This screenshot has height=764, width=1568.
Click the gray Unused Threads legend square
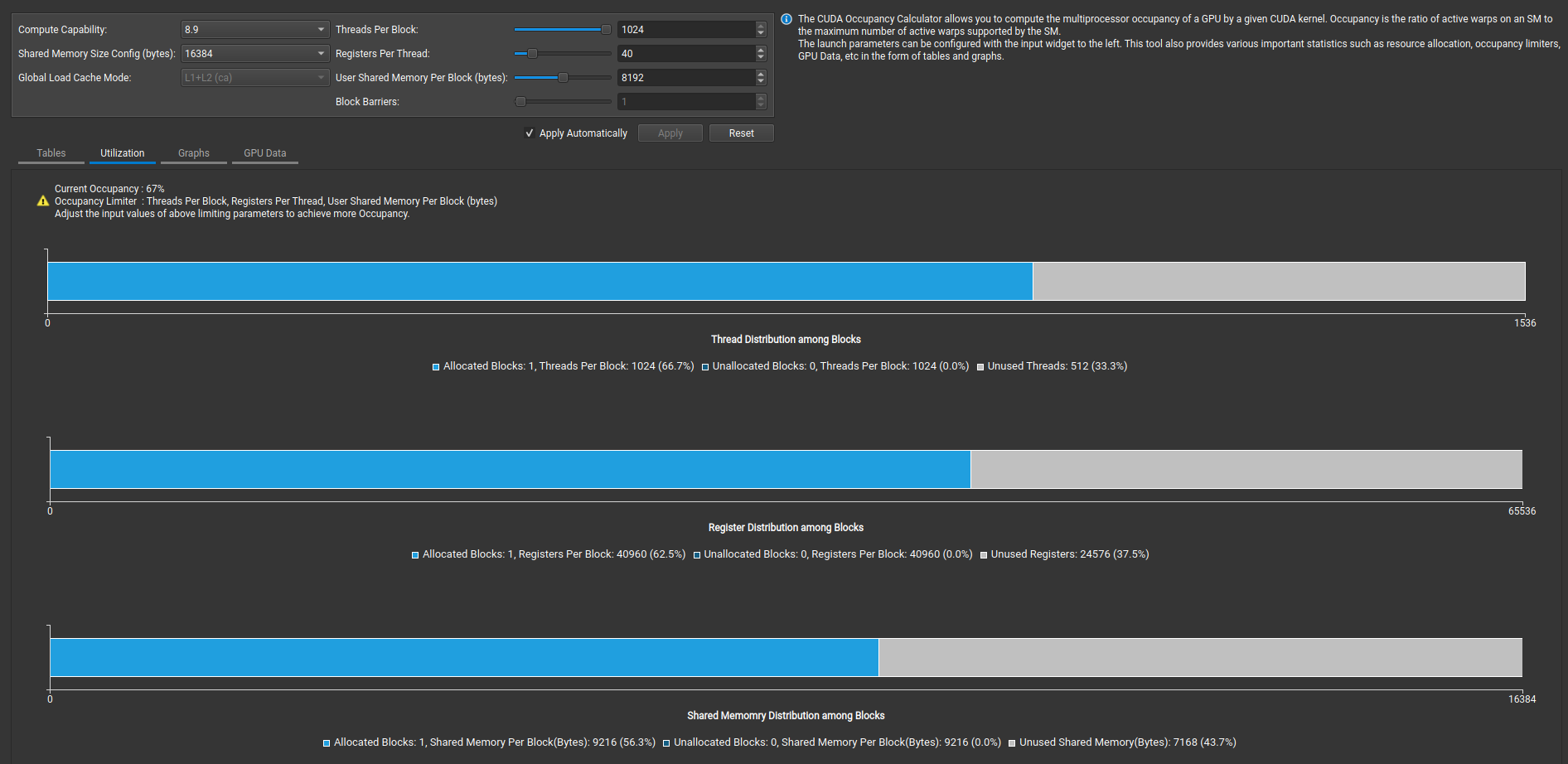tap(980, 367)
